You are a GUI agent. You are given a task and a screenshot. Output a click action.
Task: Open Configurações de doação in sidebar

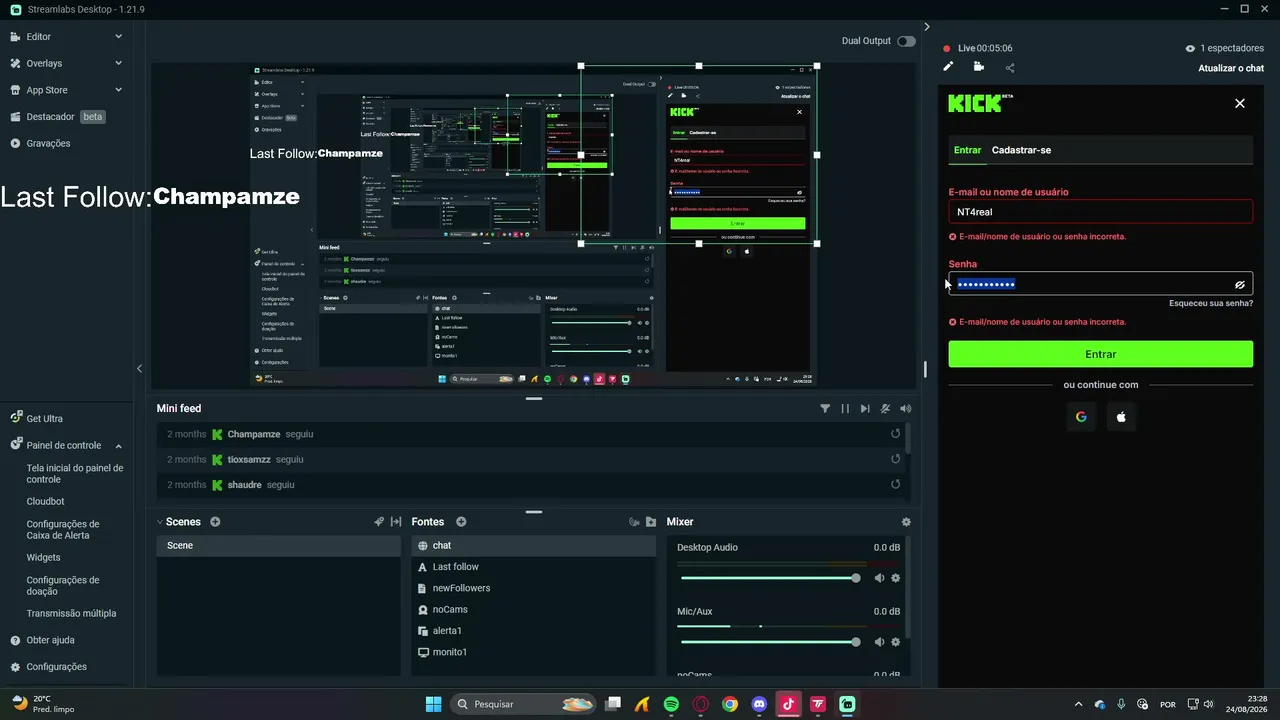click(63, 586)
